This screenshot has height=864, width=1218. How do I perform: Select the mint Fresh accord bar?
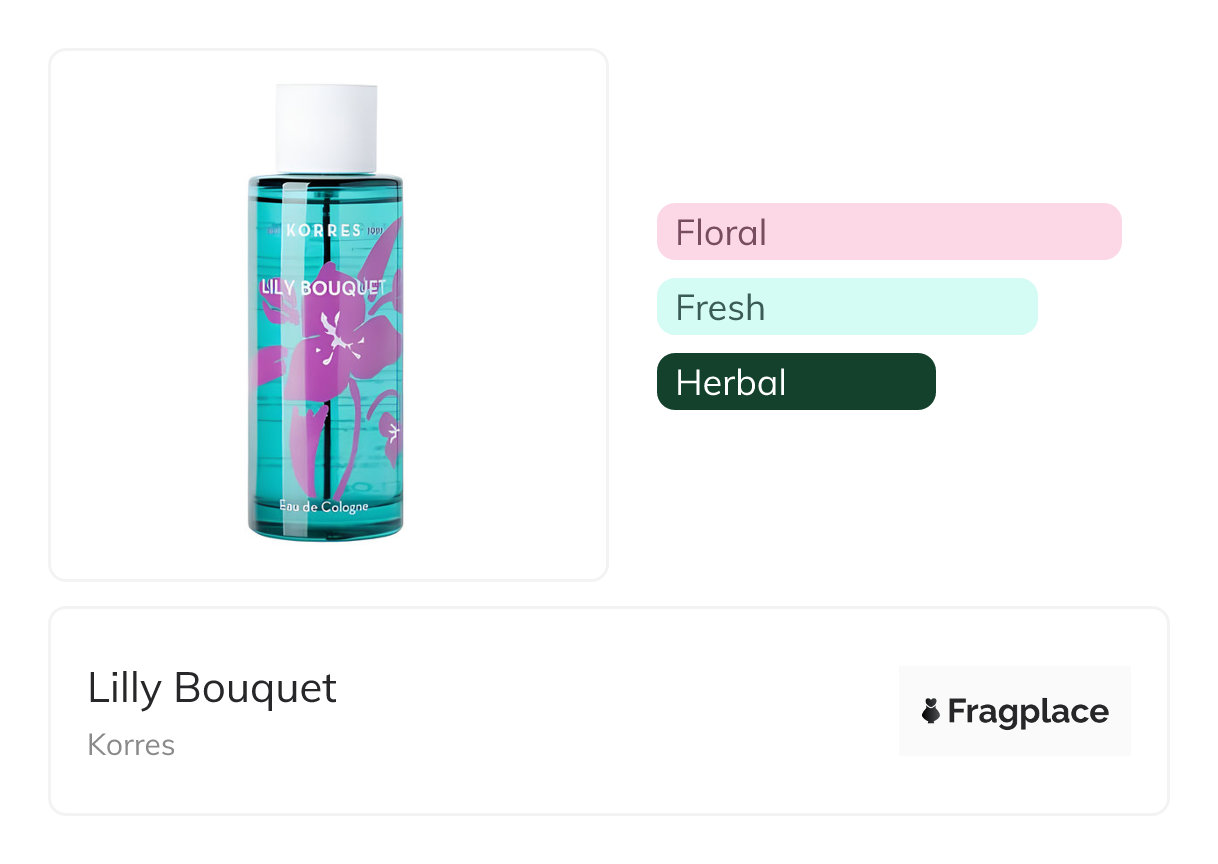tap(846, 307)
